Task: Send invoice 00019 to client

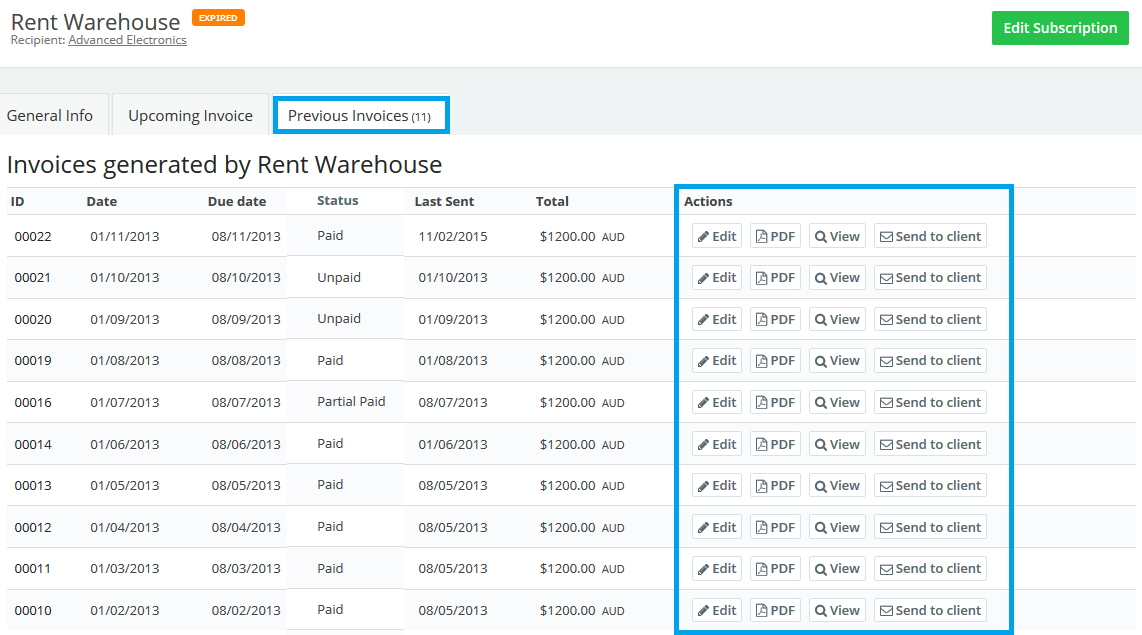Action: 930,361
